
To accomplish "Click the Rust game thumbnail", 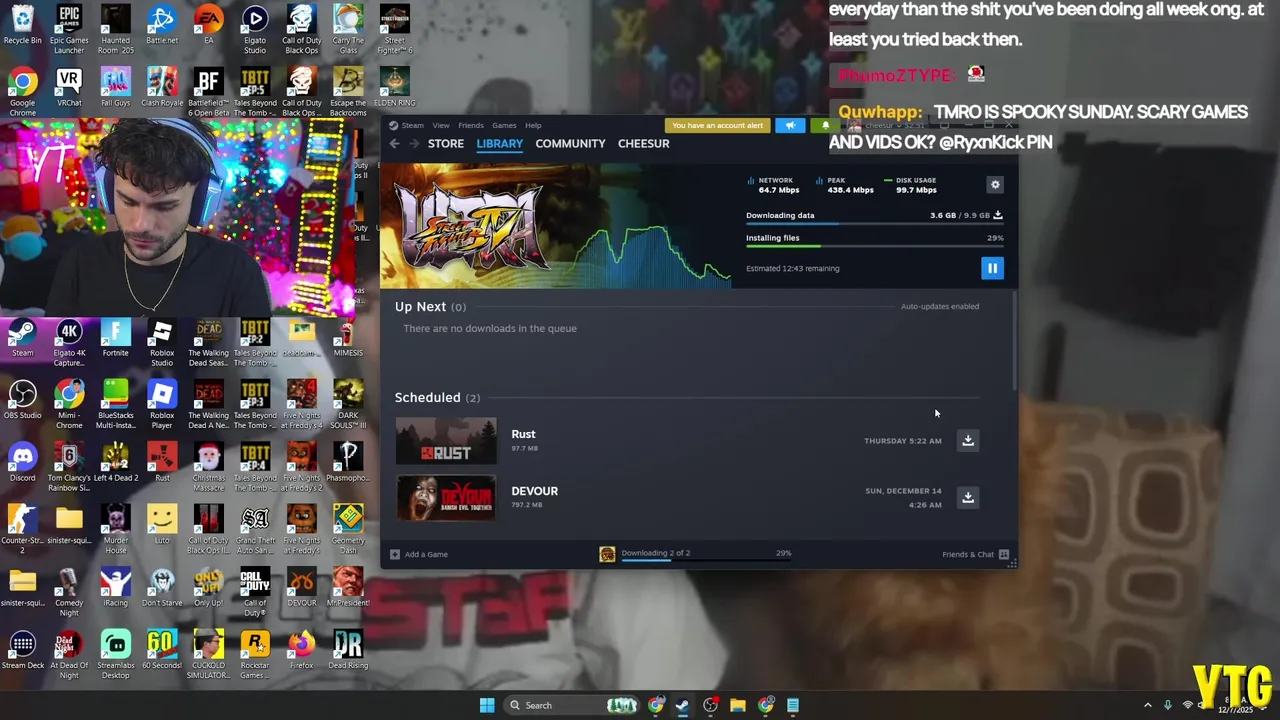I will coord(446,441).
